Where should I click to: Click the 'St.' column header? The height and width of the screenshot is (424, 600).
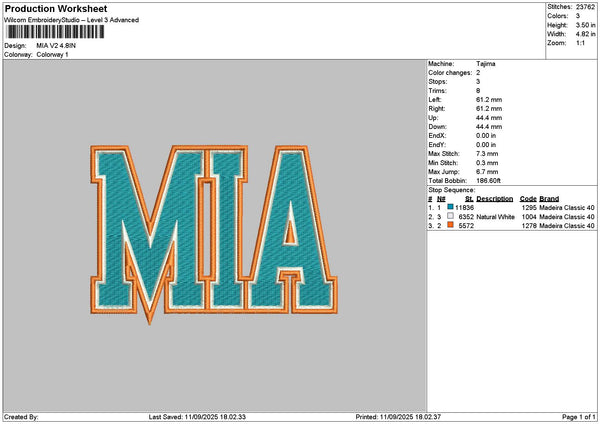click(x=470, y=199)
